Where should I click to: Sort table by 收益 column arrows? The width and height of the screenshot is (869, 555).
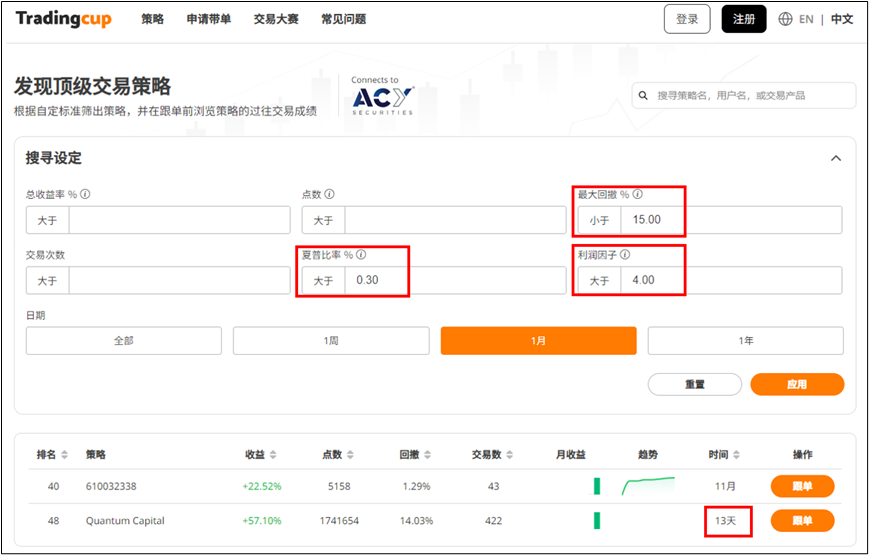(272, 455)
